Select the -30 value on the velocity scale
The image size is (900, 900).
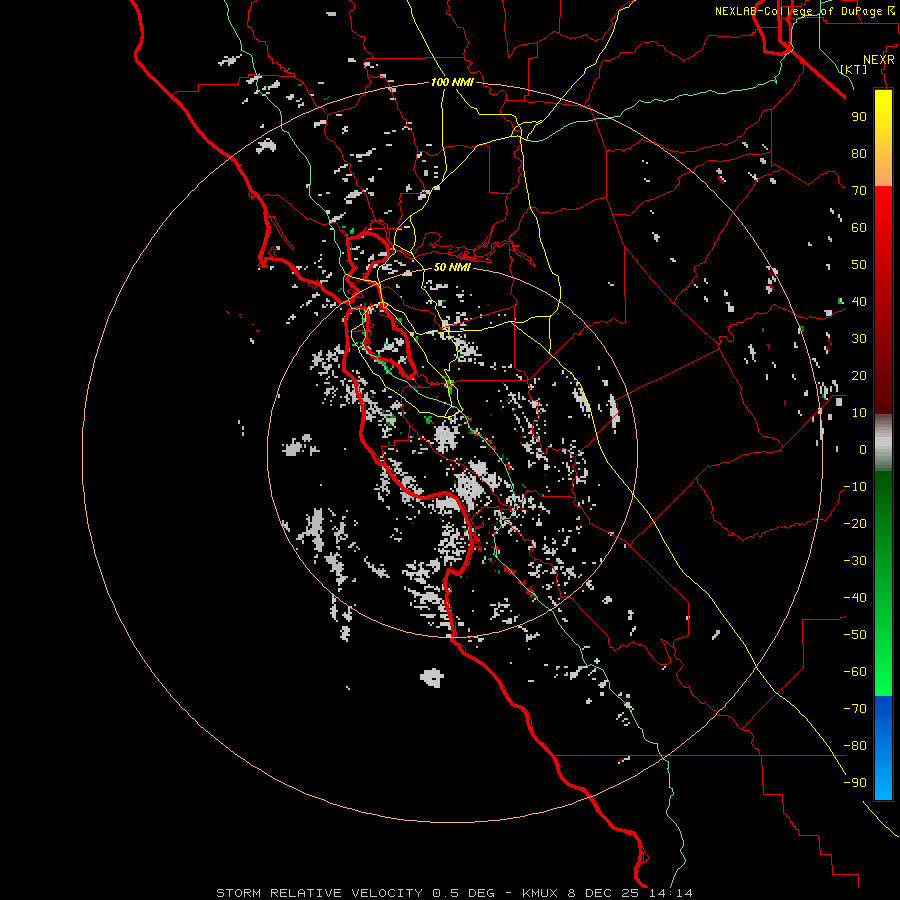(855, 561)
